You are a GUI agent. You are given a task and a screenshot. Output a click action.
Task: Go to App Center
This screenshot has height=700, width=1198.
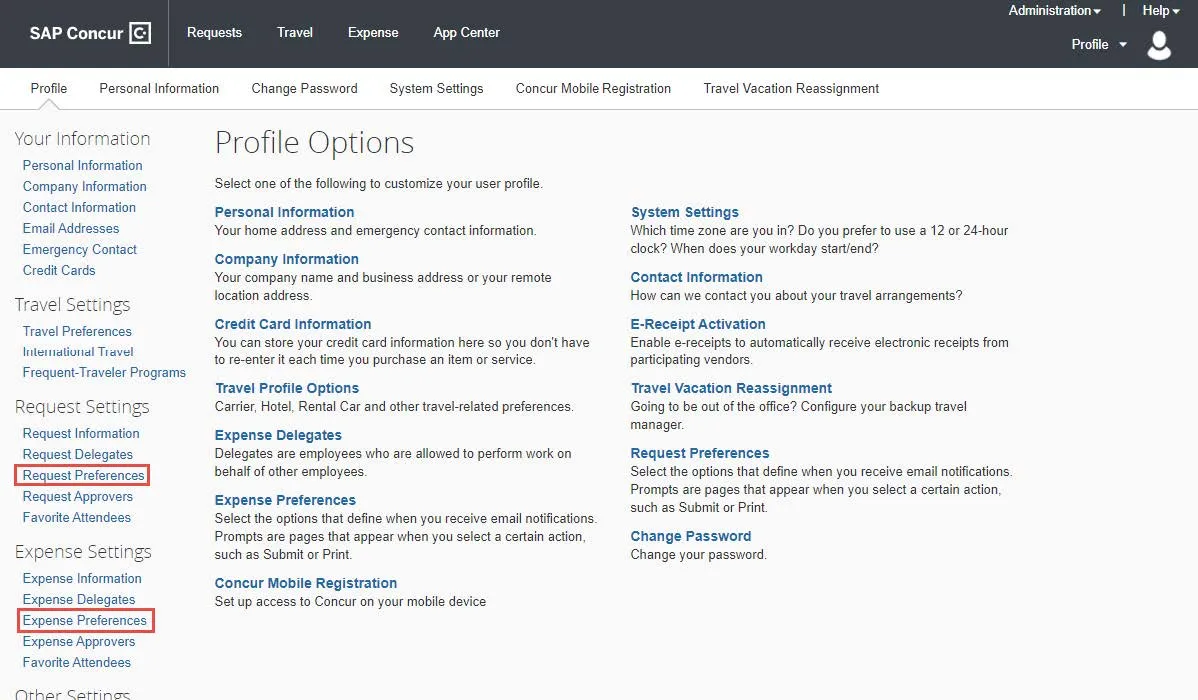466,33
